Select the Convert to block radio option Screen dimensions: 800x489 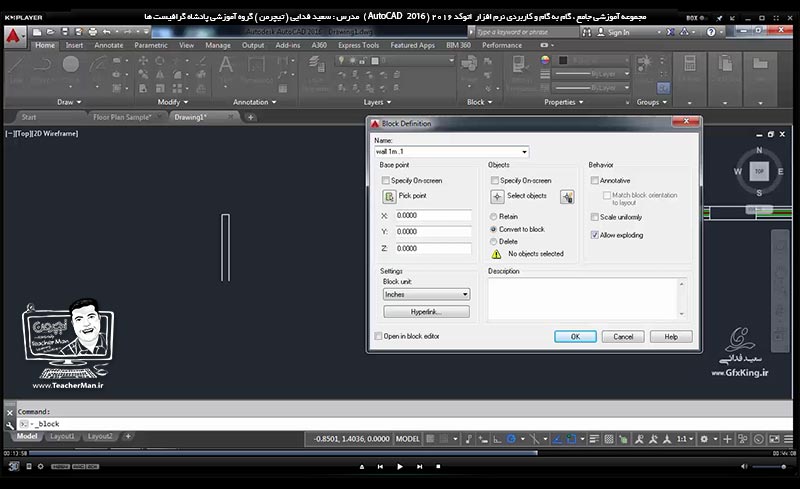[493, 229]
